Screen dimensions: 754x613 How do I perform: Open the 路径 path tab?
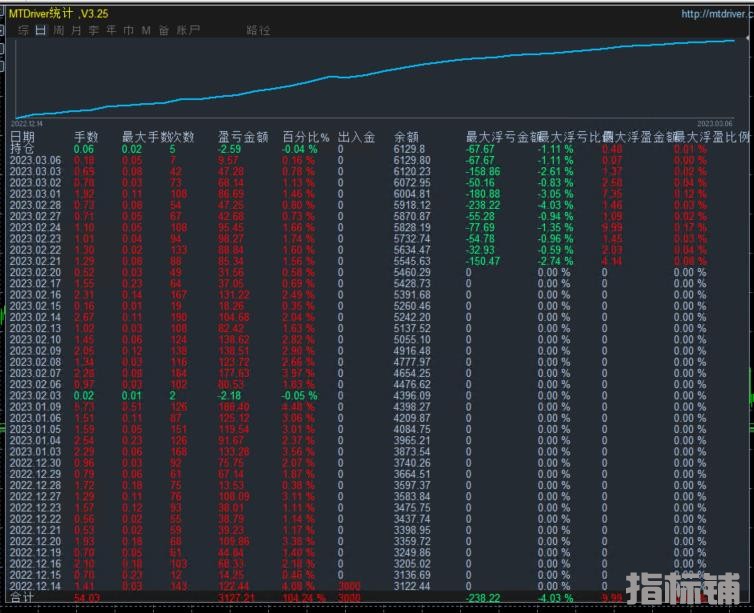point(258,30)
